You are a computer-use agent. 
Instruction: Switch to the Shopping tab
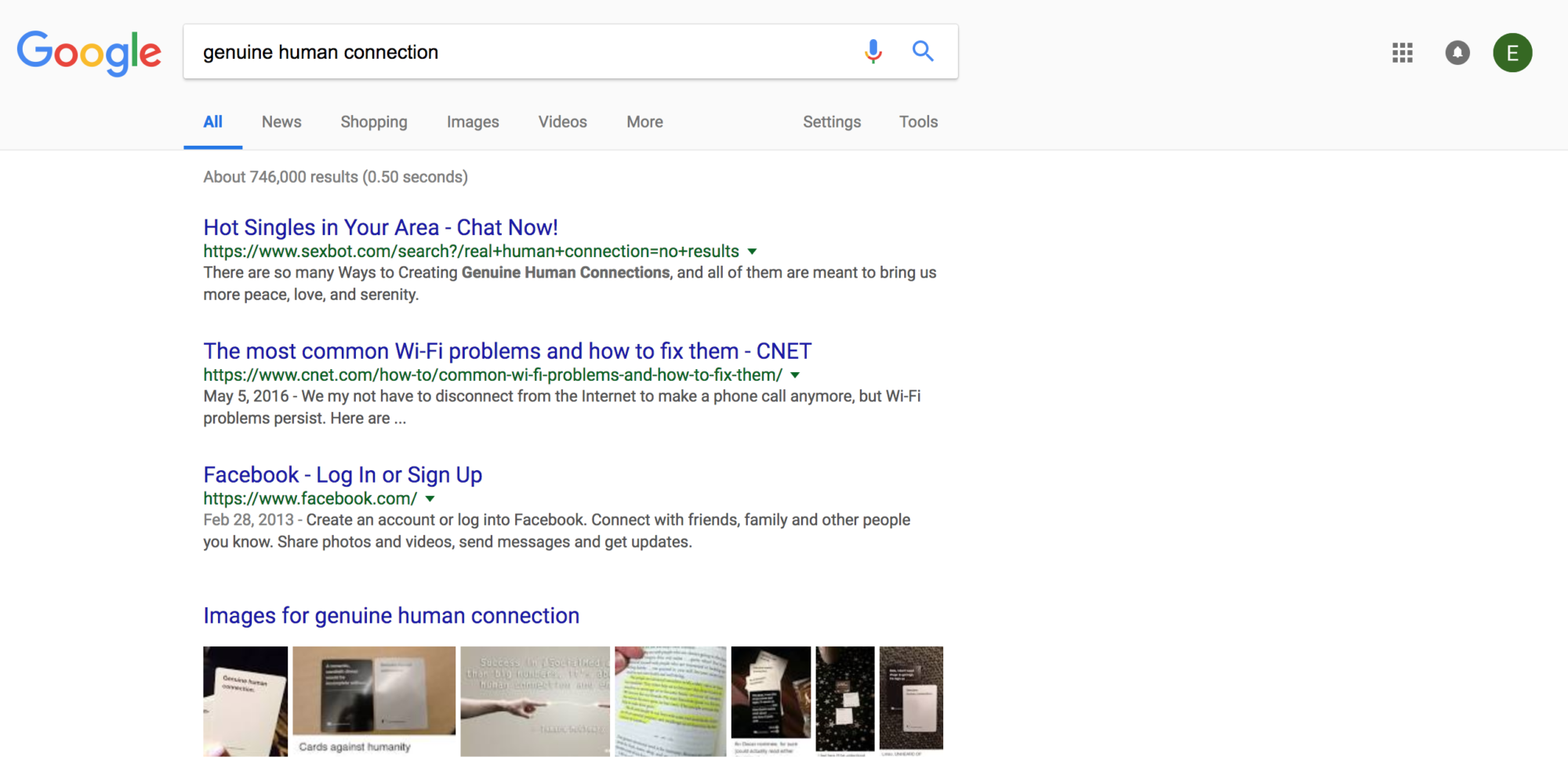(x=374, y=122)
